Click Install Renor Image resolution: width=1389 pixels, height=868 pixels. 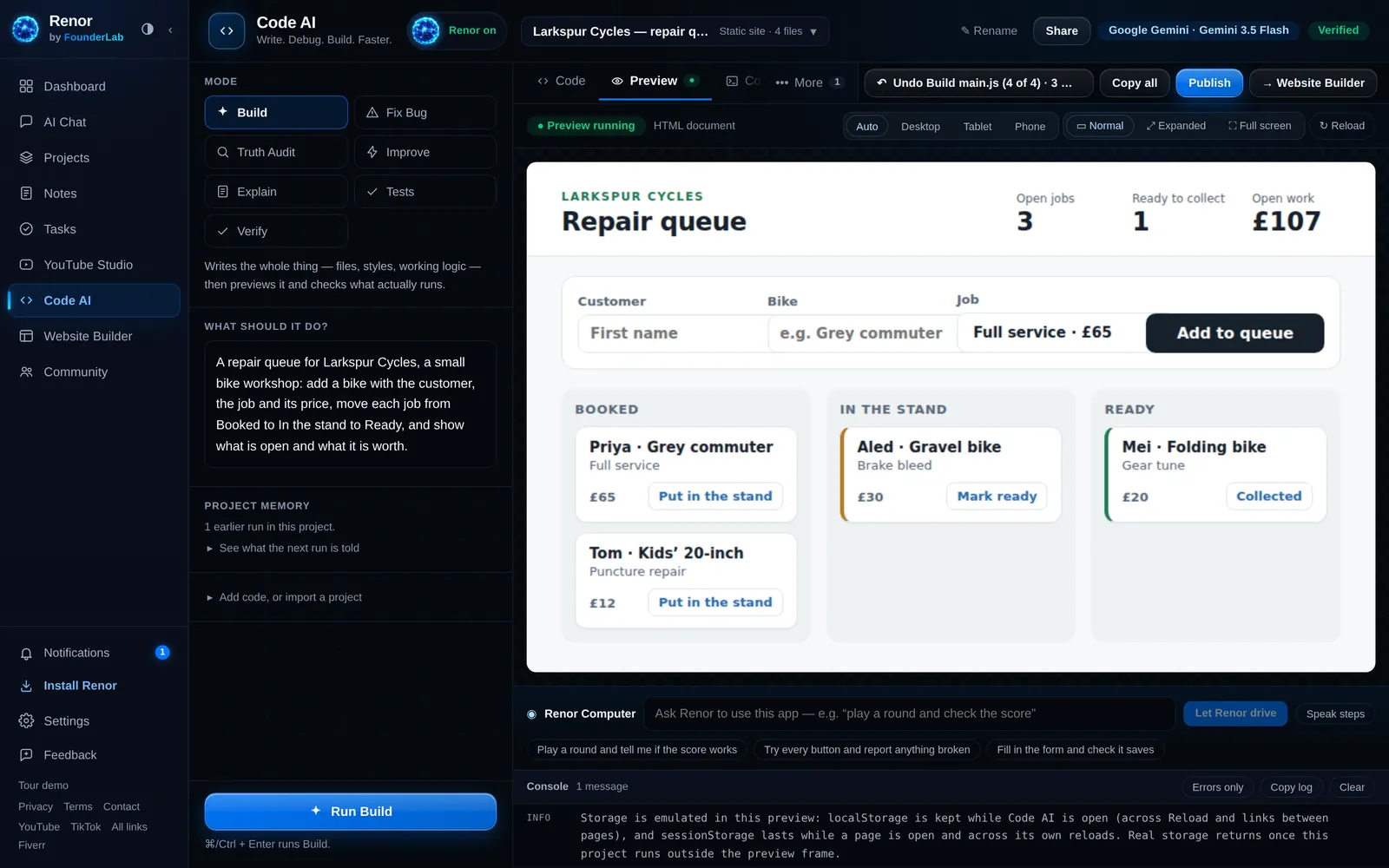[x=94, y=686]
